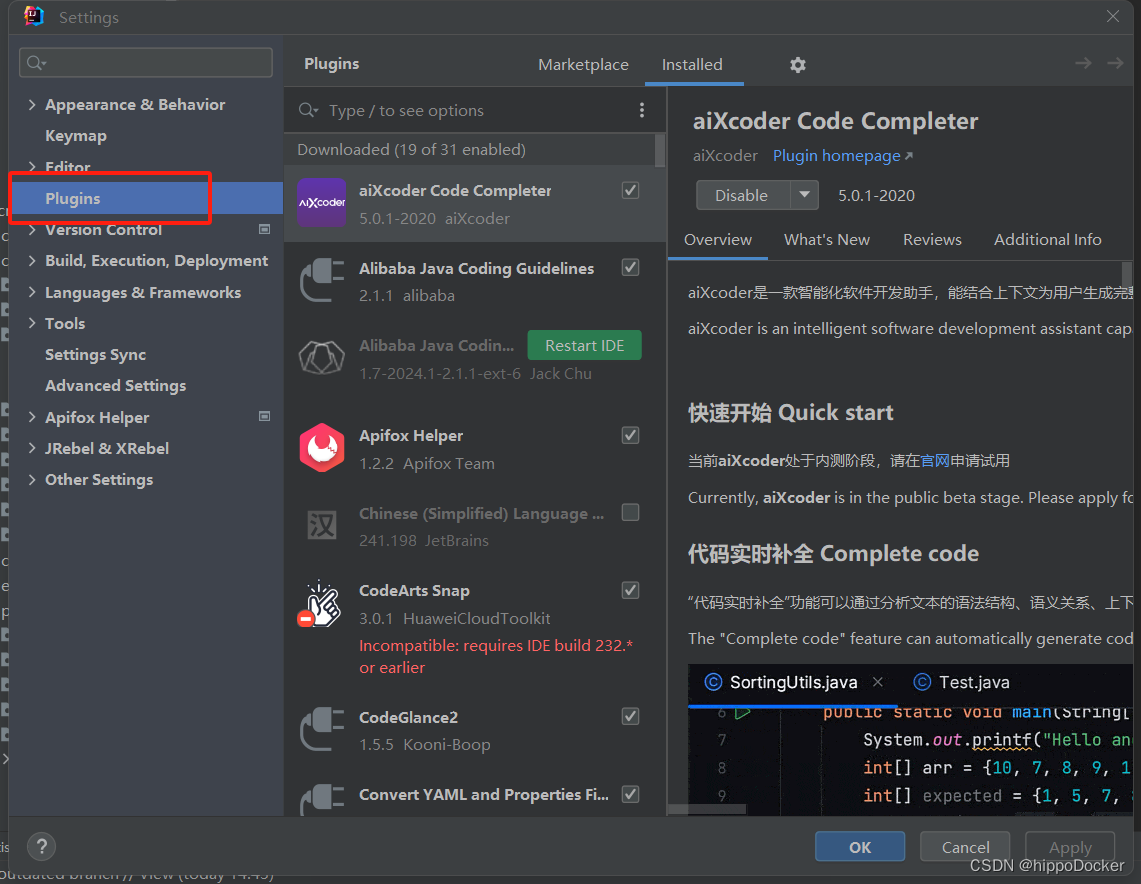Click the search magnifier in plugin filter
Image resolution: width=1141 pixels, height=884 pixels.
pyautogui.click(x=309, y=110)
